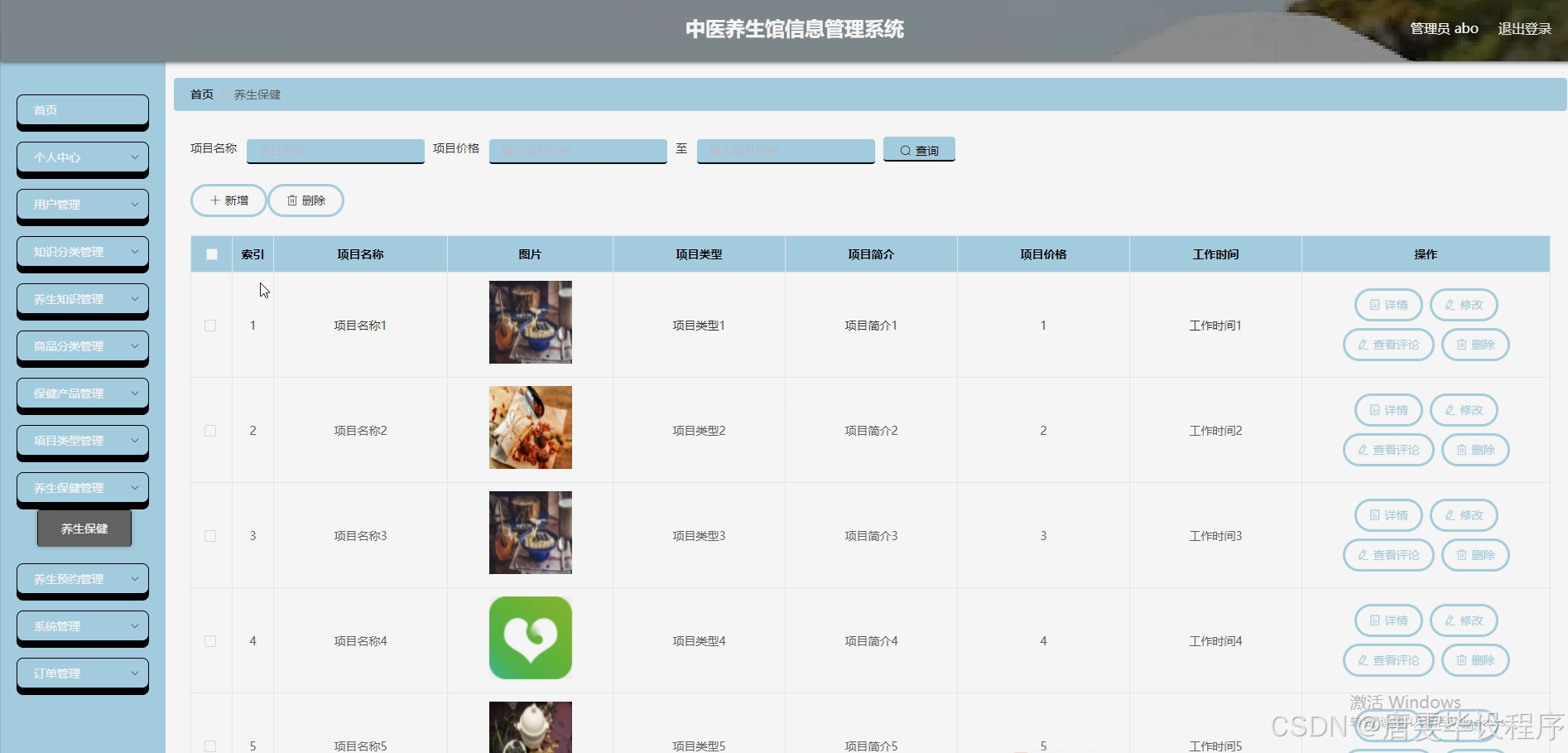Click the 项目类型 column header
The width and height of the screenshot is (1568, 753).
point(699,254)
